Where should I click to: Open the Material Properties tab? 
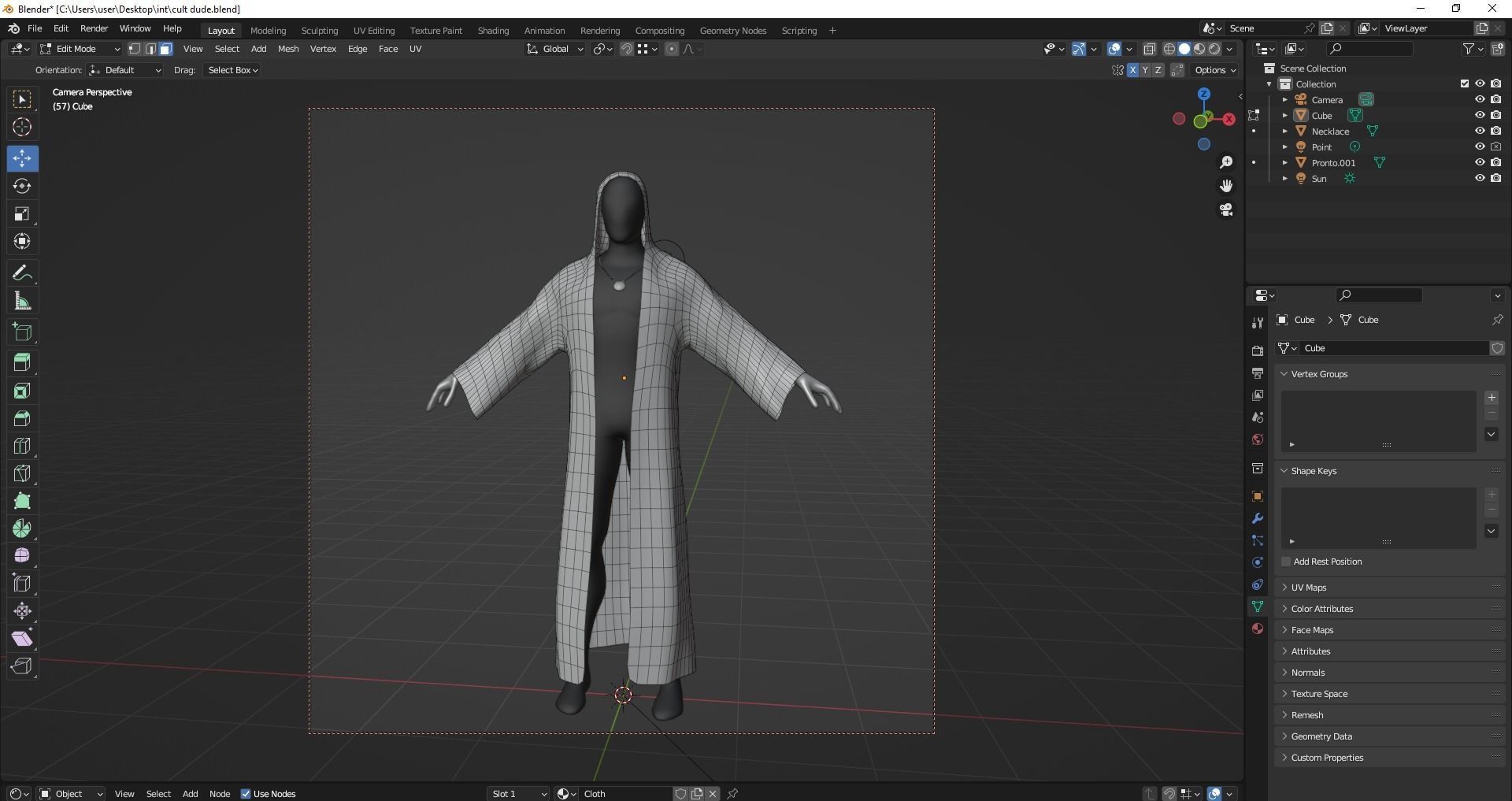(x=1258, y=629)
